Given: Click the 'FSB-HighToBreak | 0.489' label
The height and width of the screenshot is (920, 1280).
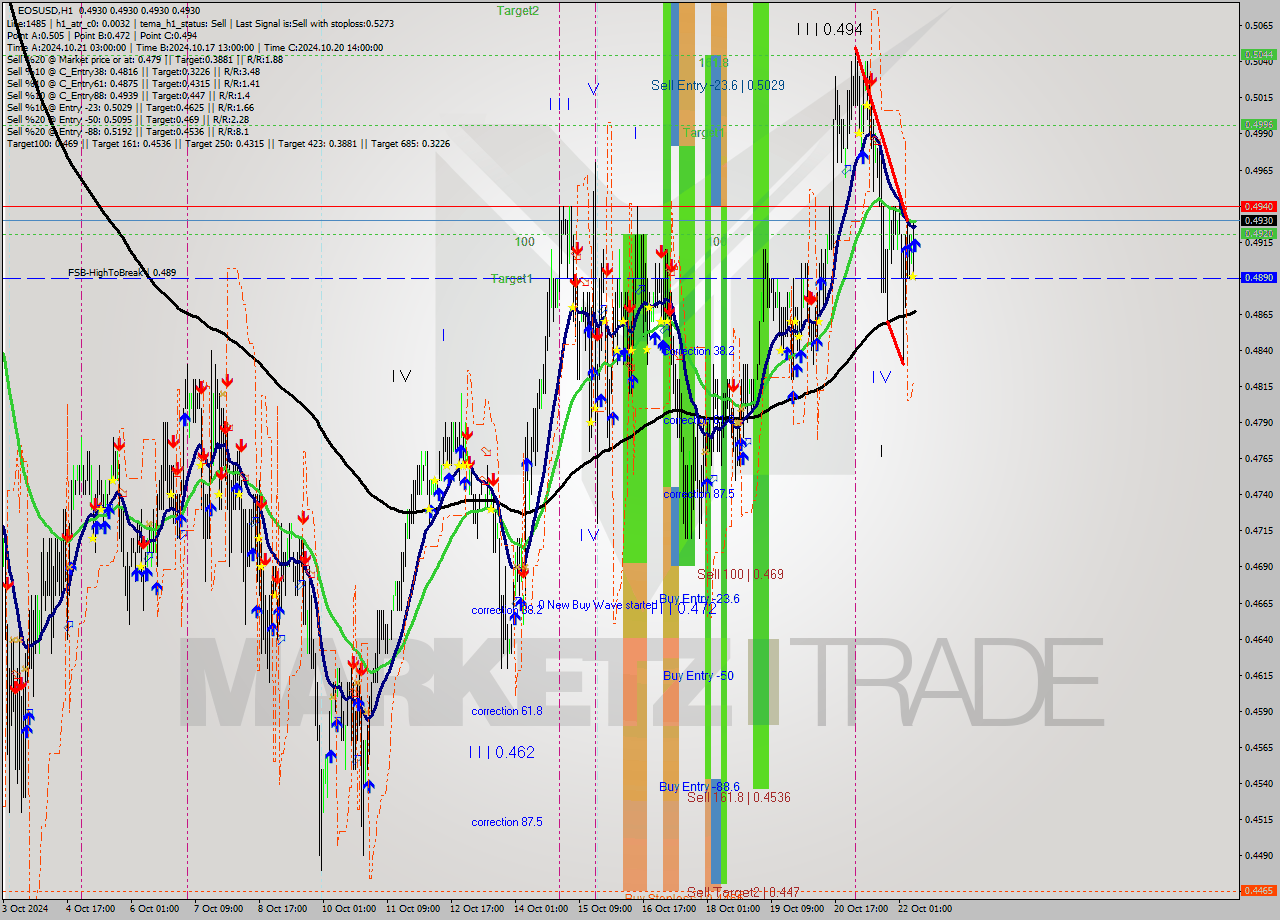Looking at the screenshot, I should pyautogui.click(x=122, y=272).
